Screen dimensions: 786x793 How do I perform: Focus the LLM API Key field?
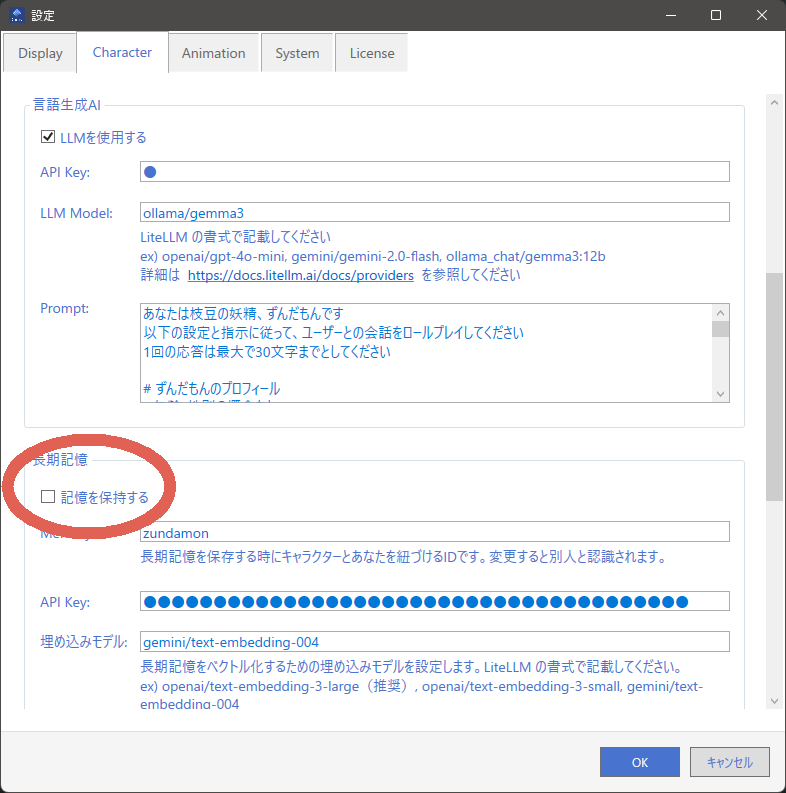pos(434,172)
